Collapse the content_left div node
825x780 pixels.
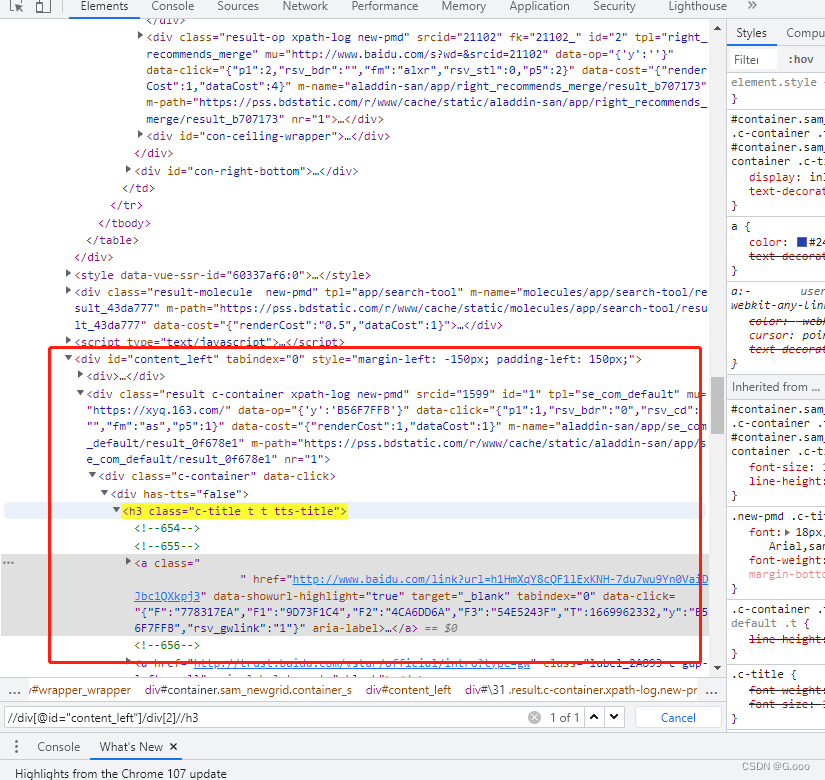(x=68, y=357)
